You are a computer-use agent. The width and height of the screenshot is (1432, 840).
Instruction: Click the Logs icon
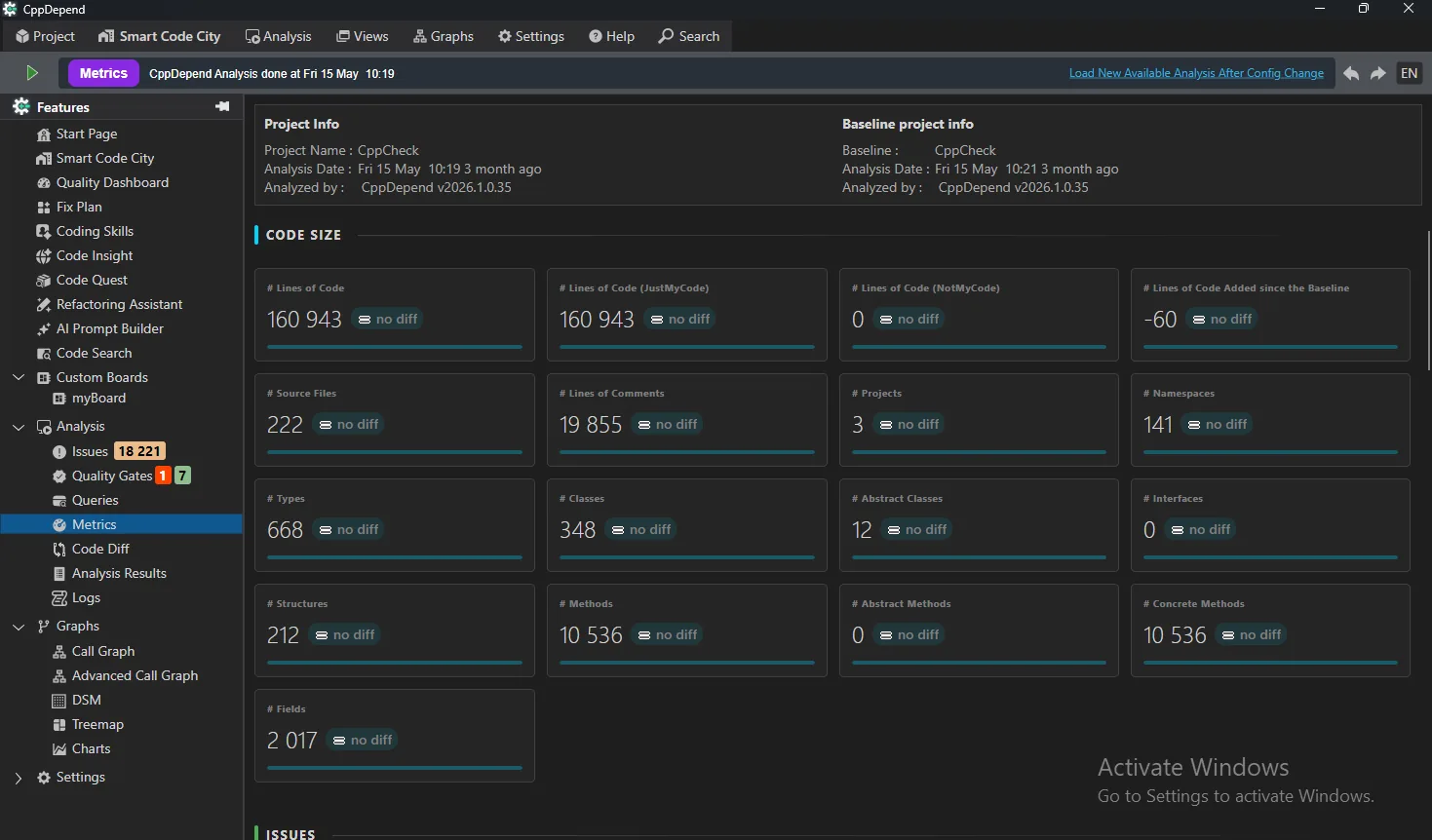coord(58,598)
